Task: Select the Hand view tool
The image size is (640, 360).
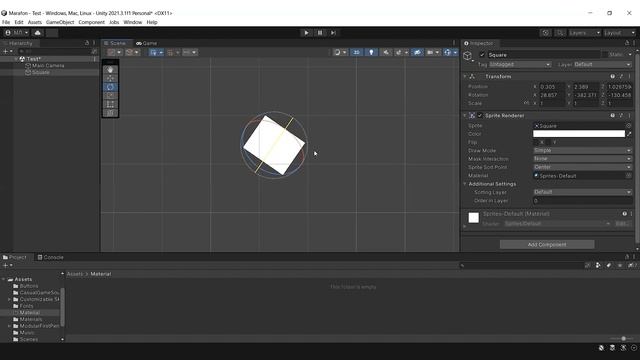Action: [110, 70]
